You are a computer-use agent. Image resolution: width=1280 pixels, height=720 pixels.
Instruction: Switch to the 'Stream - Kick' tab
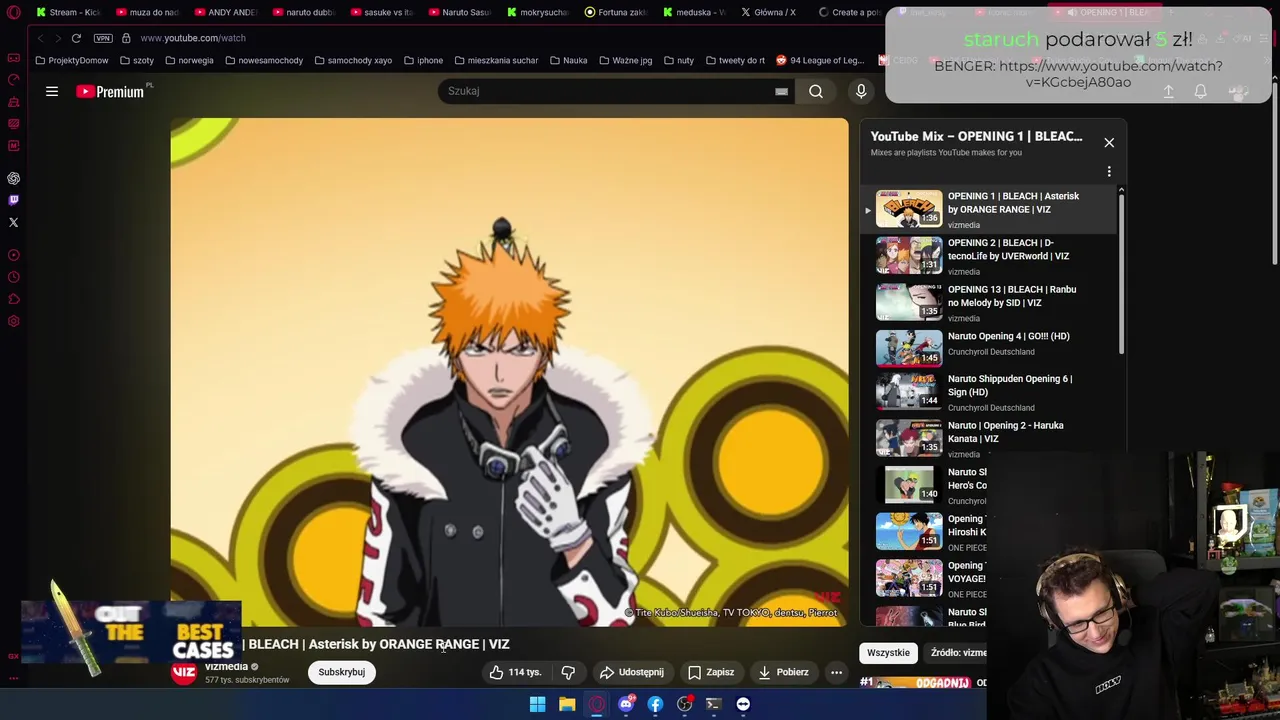coord(68,12)
